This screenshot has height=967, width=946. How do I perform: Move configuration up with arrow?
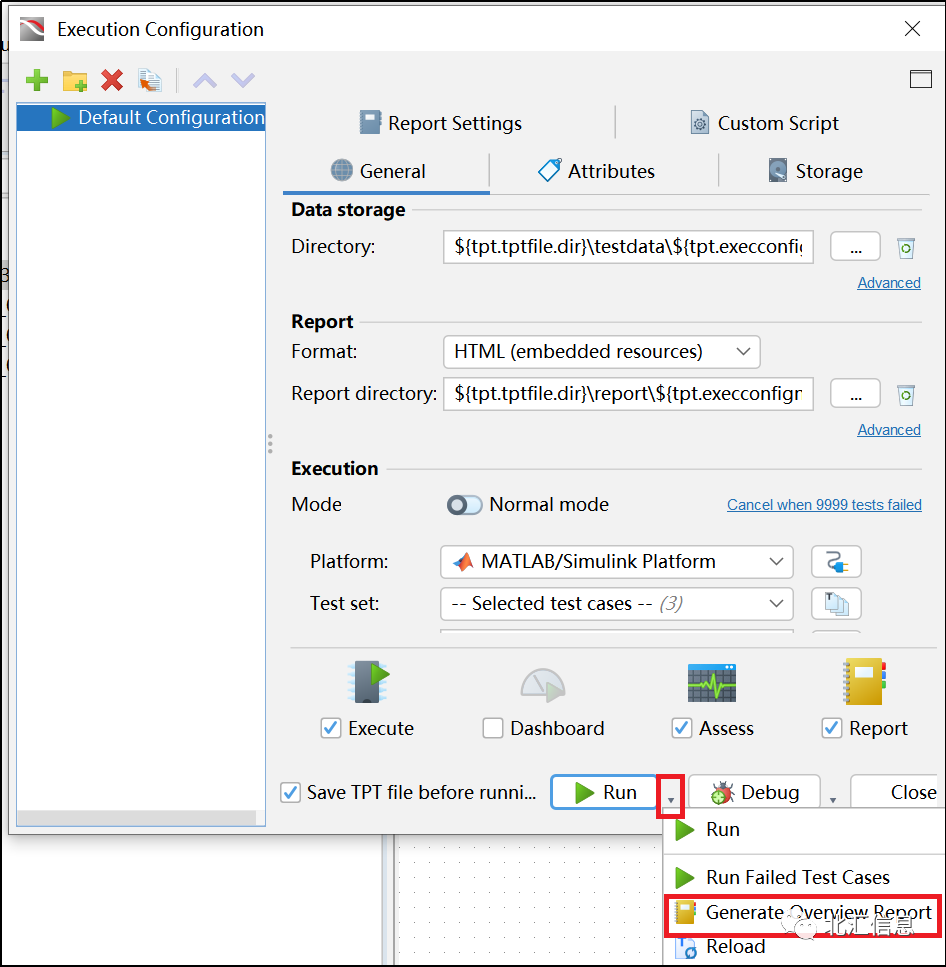[x=205, y=80]
